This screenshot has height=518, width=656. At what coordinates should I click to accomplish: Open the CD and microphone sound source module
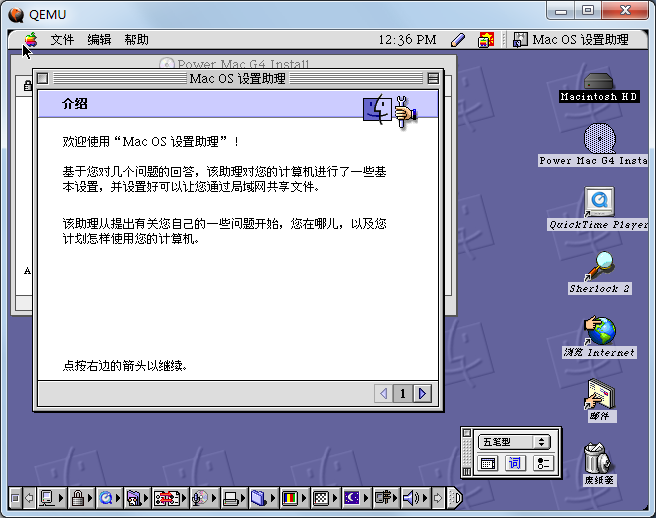coord(204,498)
